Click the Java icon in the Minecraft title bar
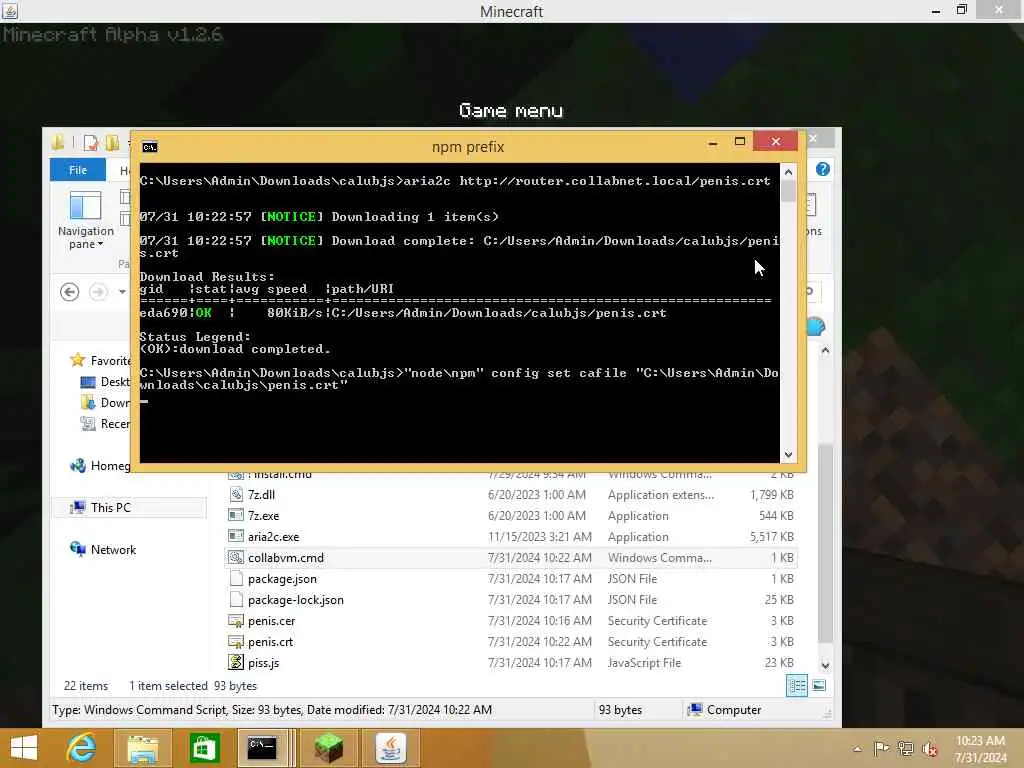The image size is (1024, 768). pos(10,10)
